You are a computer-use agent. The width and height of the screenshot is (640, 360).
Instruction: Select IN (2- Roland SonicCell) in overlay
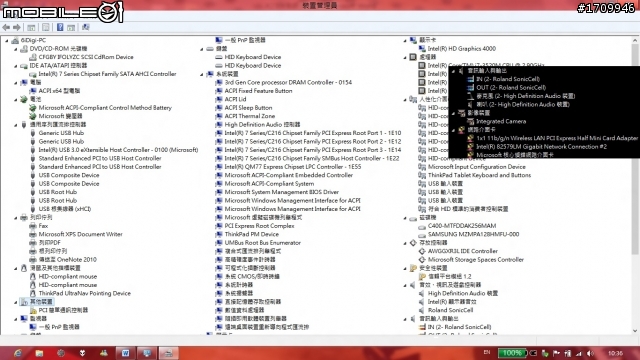(508, 79)
